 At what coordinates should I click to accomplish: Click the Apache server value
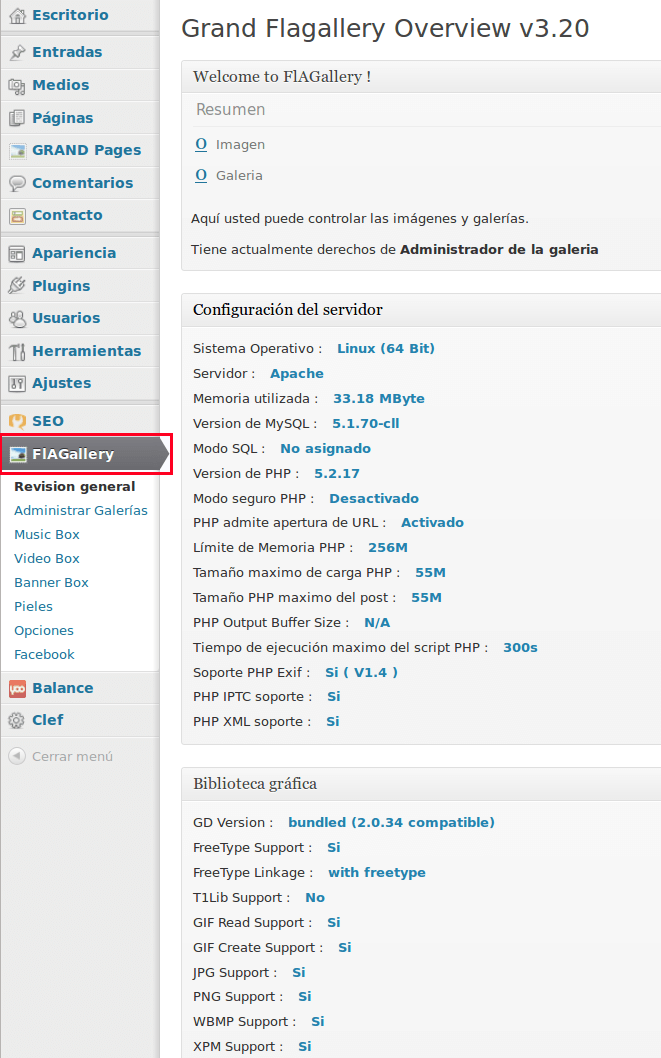(297, 374)
